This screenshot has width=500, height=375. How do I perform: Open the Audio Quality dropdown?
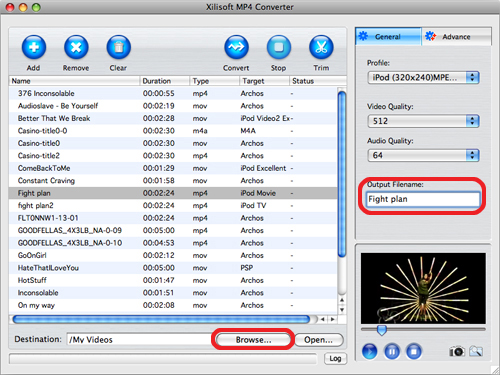423,155
